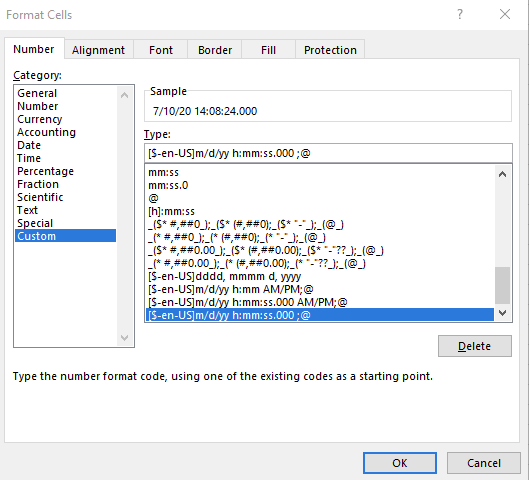Viewport: 529px width, 480px height.
Task: Click scroll down arrow in format list
Action: coord(502,313)
